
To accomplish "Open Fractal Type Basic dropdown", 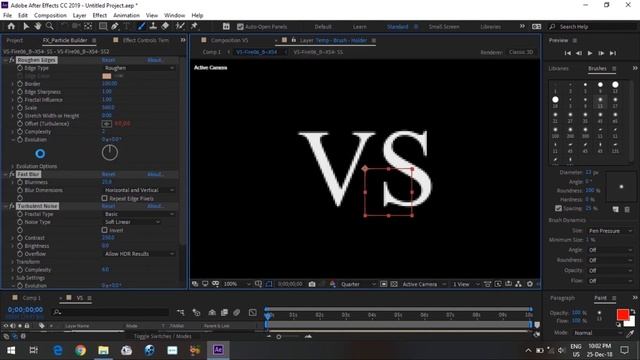I will [138, 214].
